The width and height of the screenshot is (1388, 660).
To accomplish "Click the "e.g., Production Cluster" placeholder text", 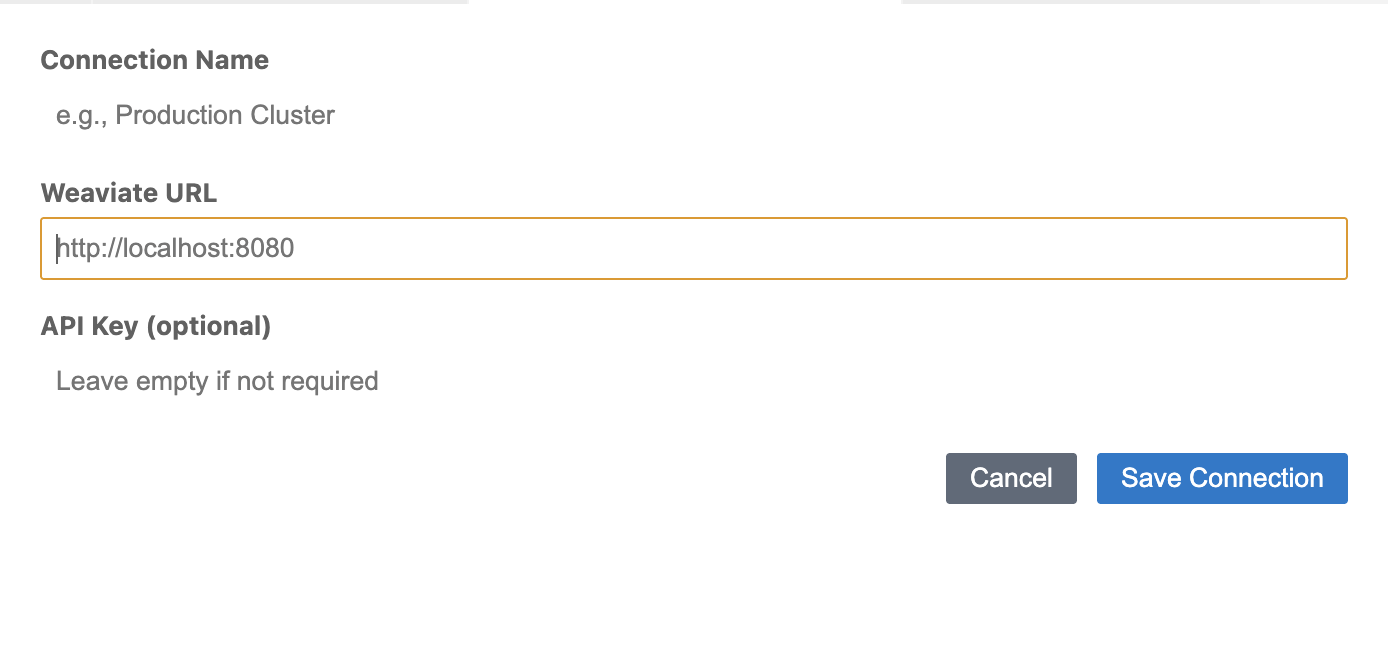I will point(195,116).
